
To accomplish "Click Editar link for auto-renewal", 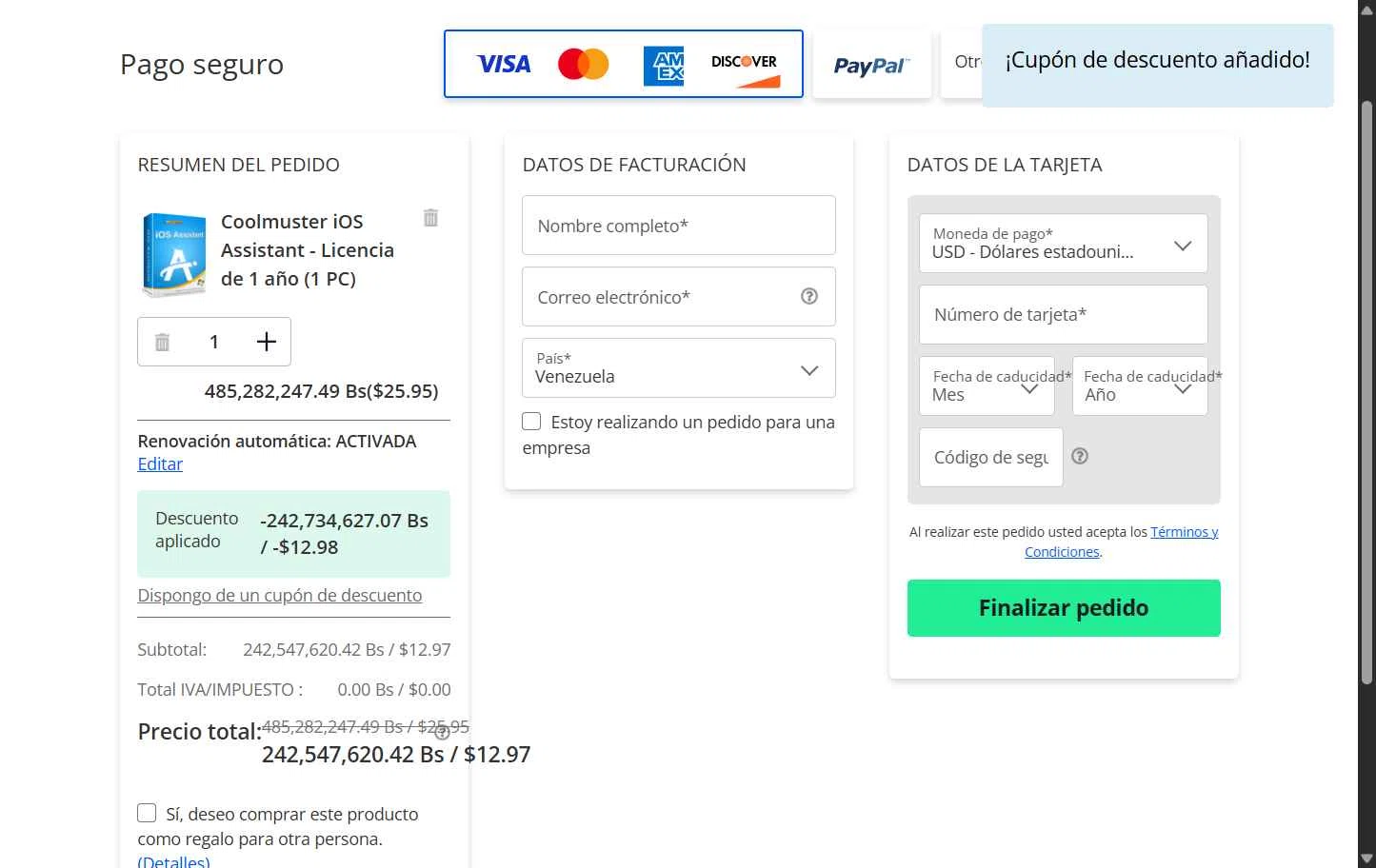I will coord(160,464).
